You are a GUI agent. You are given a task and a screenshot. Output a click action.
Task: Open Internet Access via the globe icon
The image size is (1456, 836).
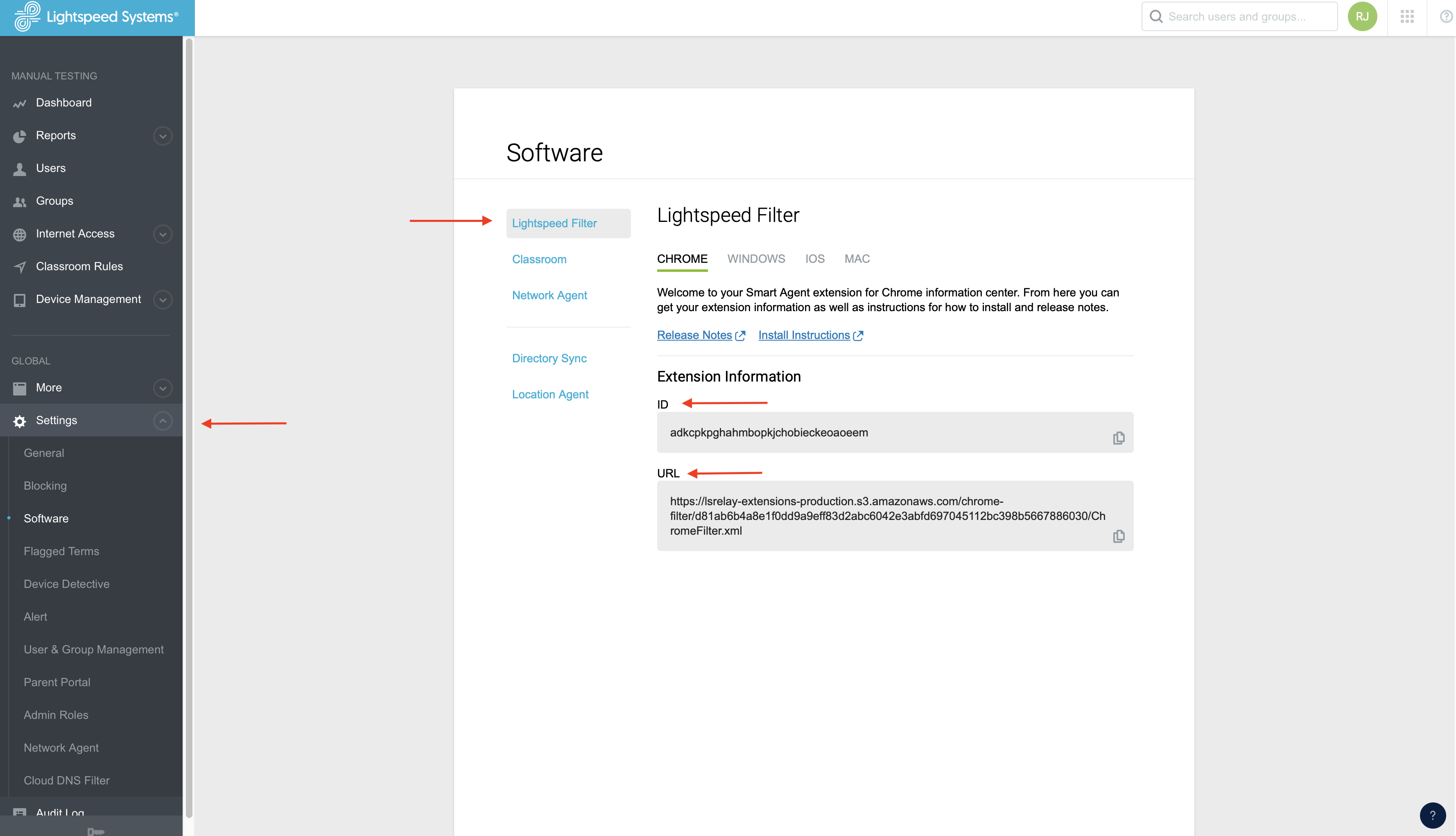(x=19, y=234)
